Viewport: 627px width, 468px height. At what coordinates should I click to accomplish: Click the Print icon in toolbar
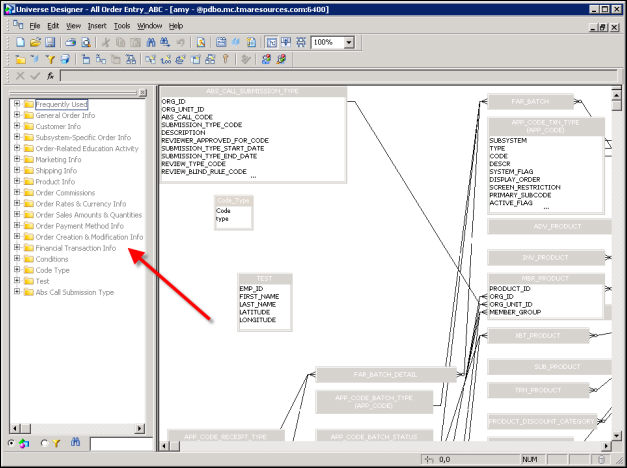click(70, 43)
